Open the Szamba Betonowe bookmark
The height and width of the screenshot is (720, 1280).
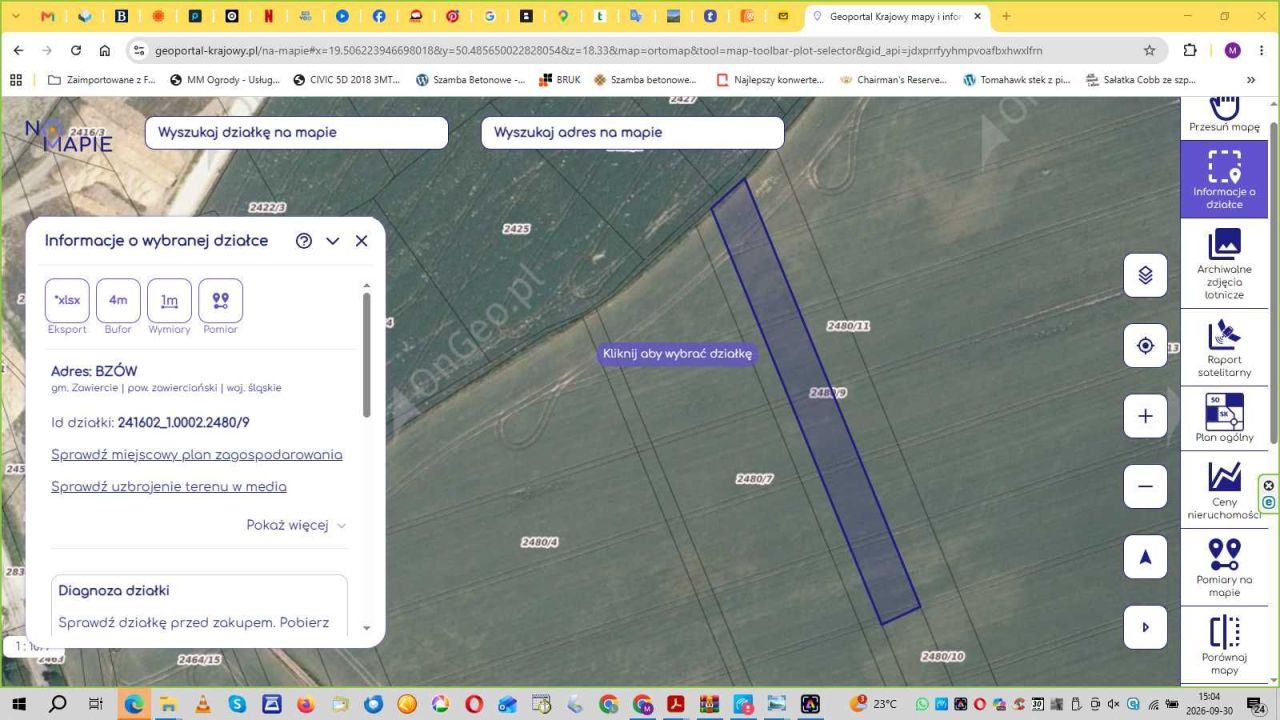[x=470, y=80]
